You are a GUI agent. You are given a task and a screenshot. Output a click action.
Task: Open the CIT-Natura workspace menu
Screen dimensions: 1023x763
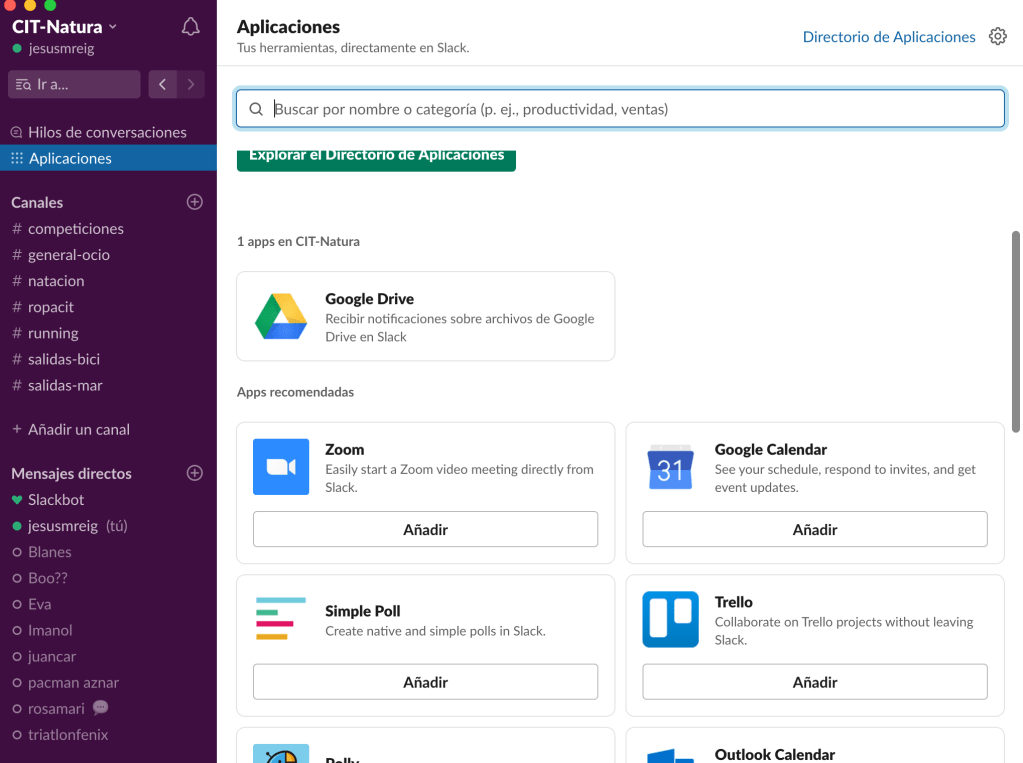[60, 27]
